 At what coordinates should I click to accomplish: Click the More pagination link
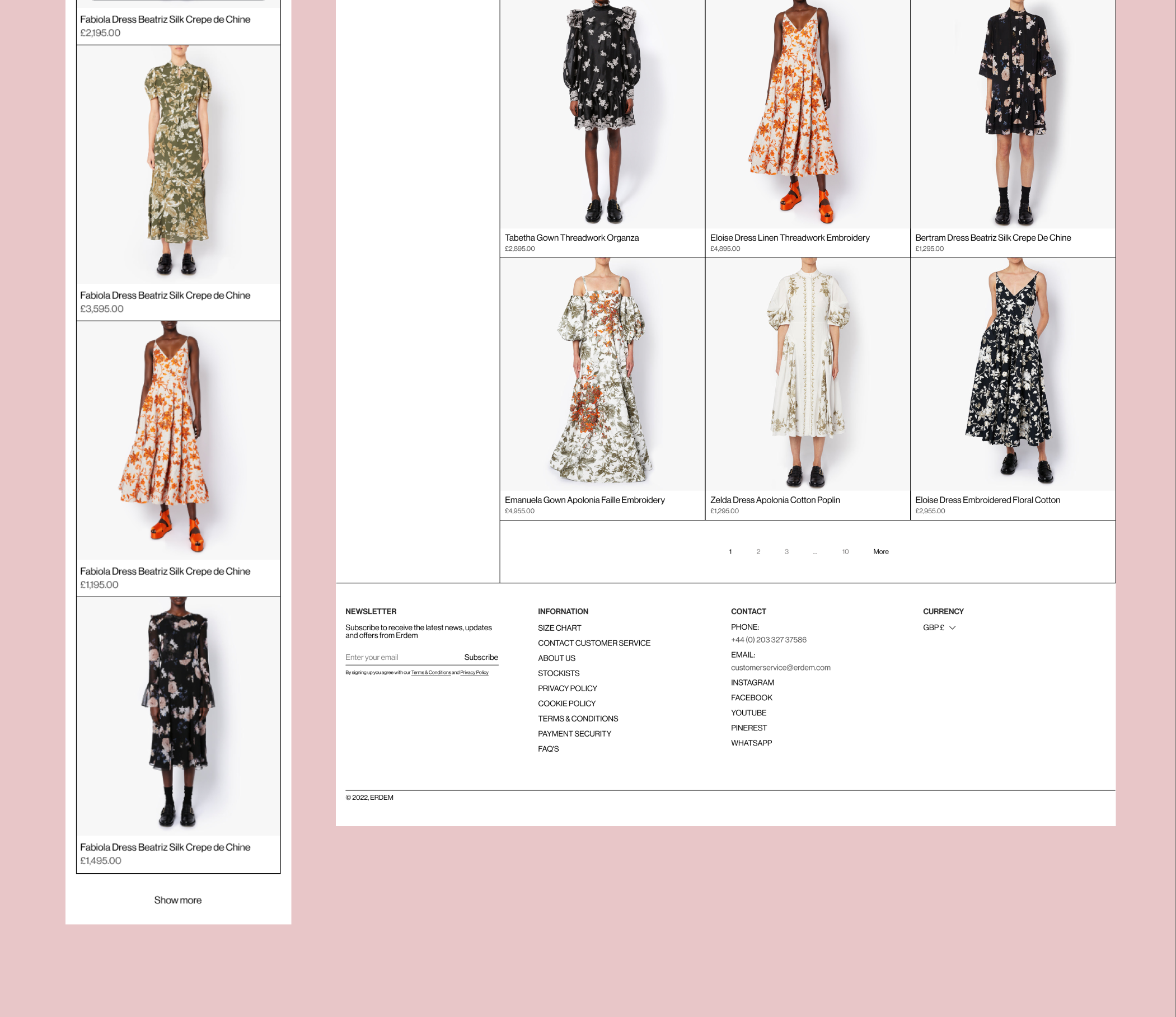[x=880, y=552]
